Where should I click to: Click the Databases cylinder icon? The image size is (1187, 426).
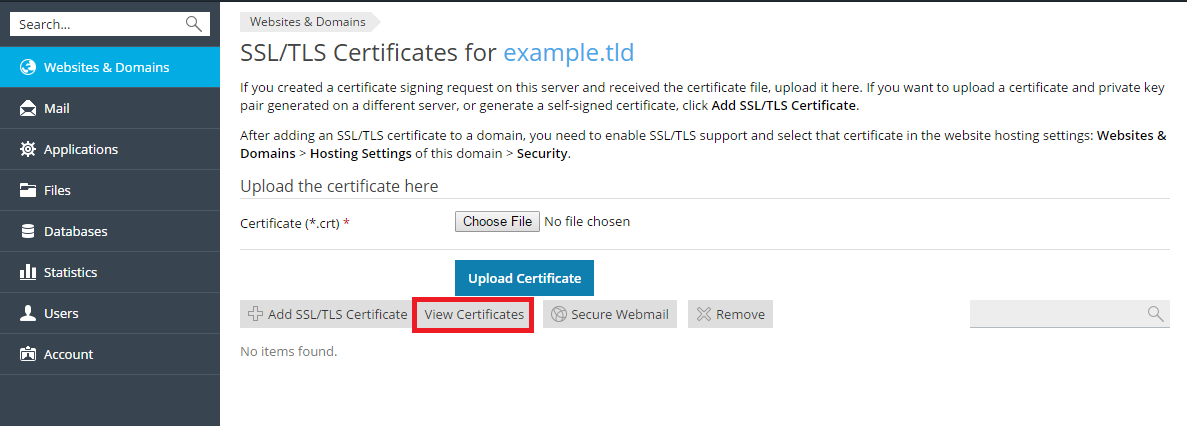point(28,232)
